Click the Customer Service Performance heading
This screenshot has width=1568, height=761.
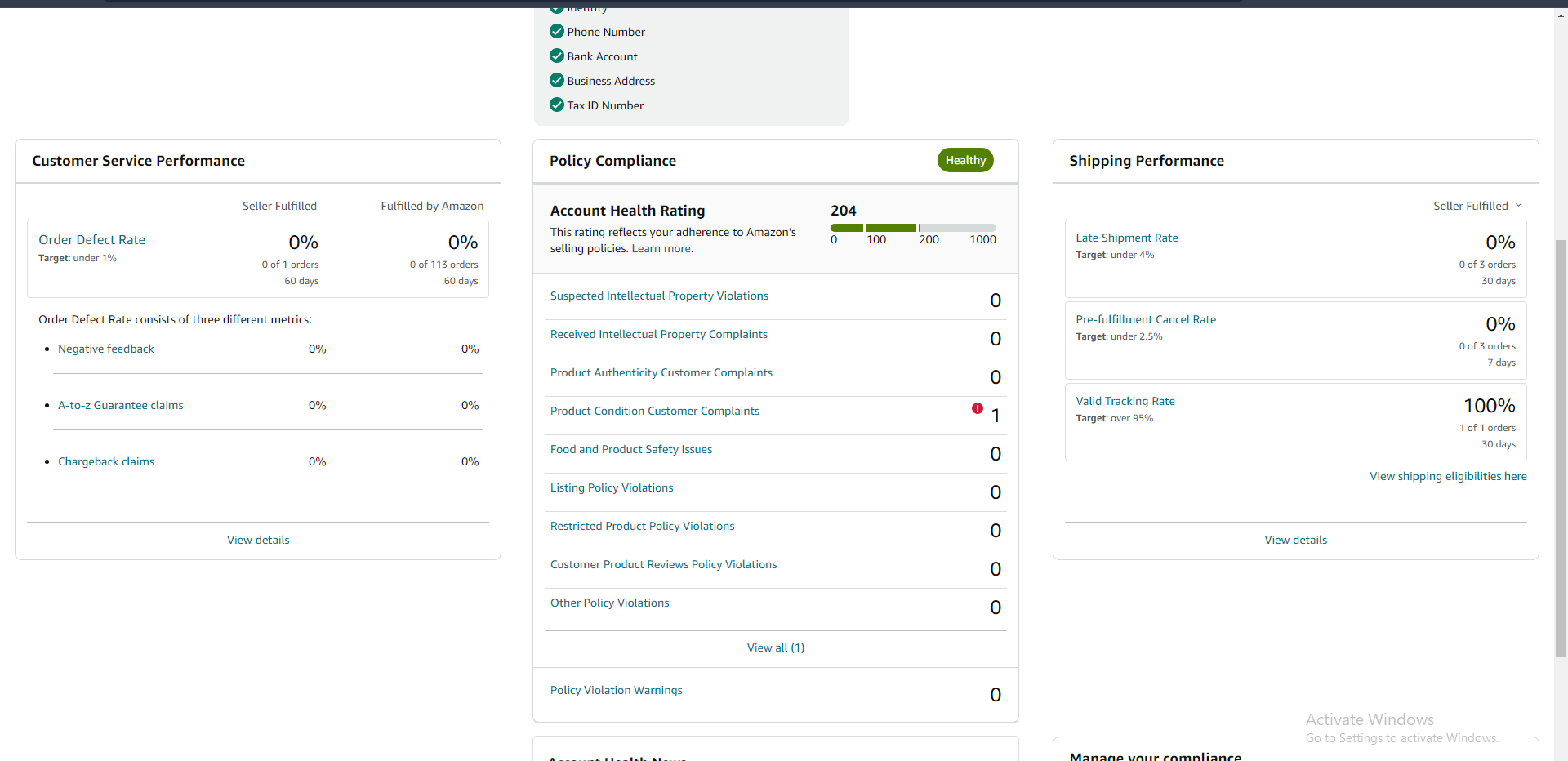(x=138, y=161)
